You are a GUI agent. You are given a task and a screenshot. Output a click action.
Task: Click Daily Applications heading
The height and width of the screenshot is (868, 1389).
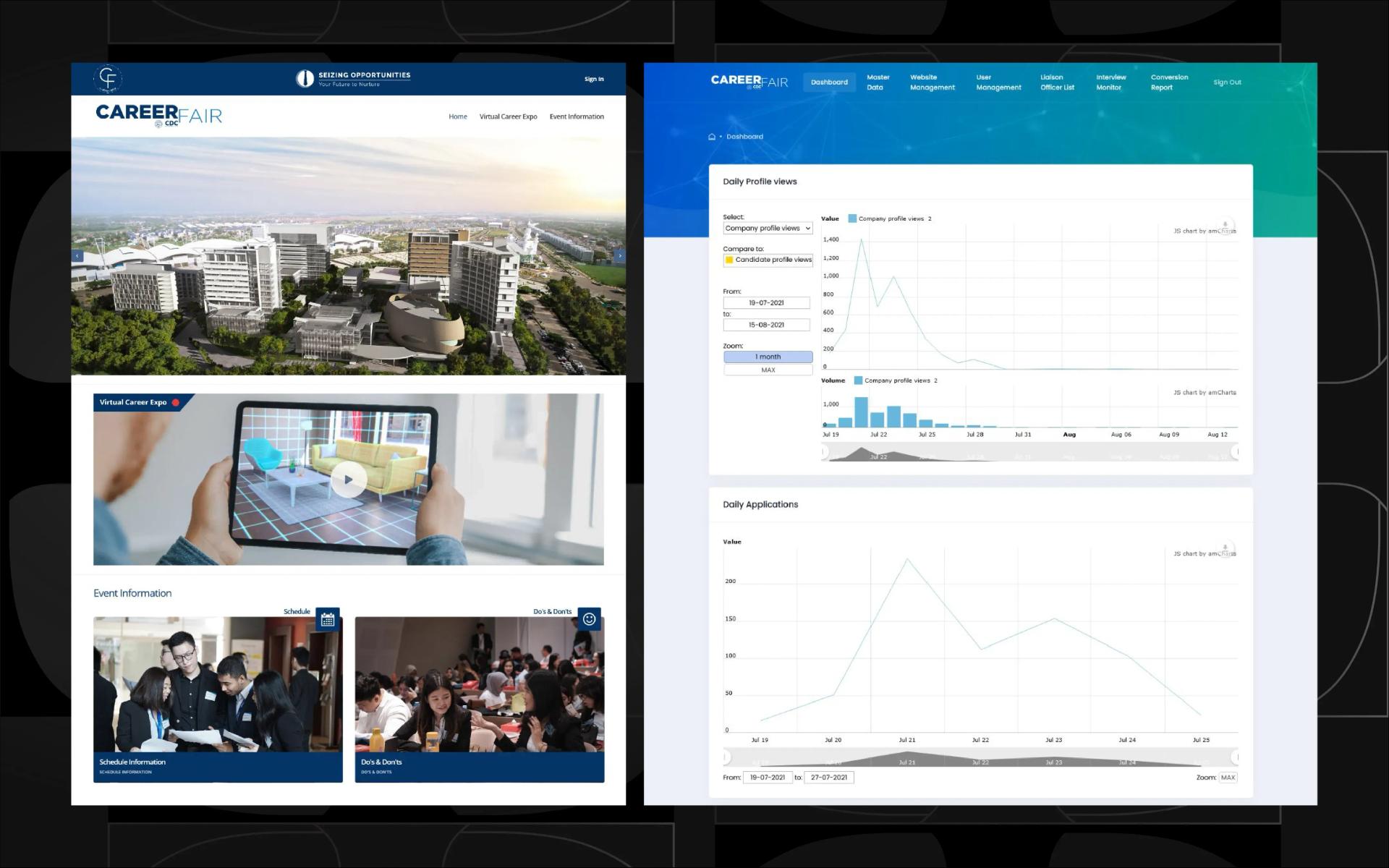point(760,505)
